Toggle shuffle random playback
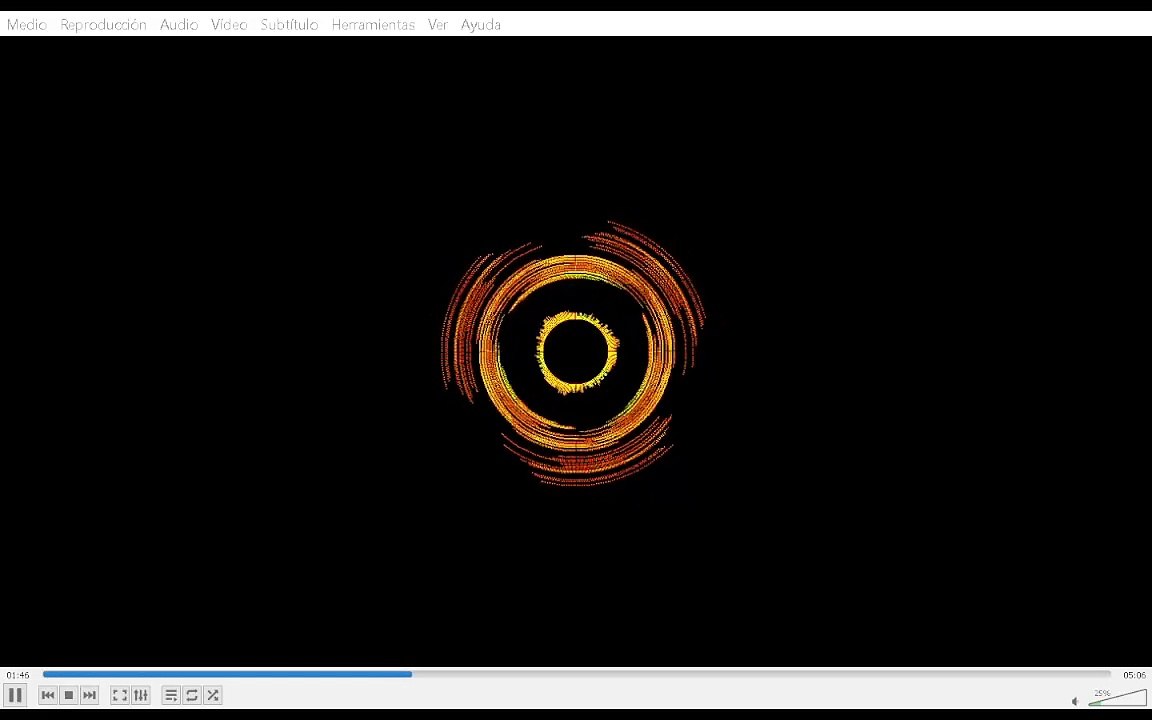This screenshot has height=720, width=1152. pyautogui.click(x=213, y=695)
